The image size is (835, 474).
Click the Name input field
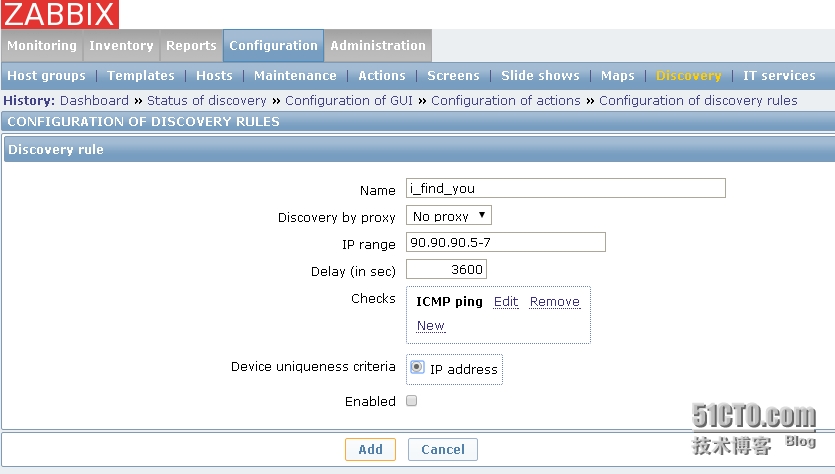pos(566,188)
